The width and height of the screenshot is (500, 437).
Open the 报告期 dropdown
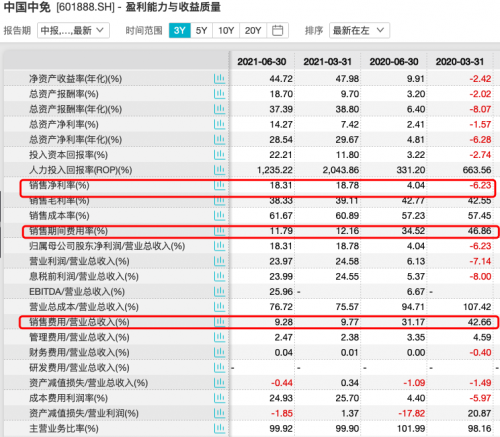(x=73, y=31)
